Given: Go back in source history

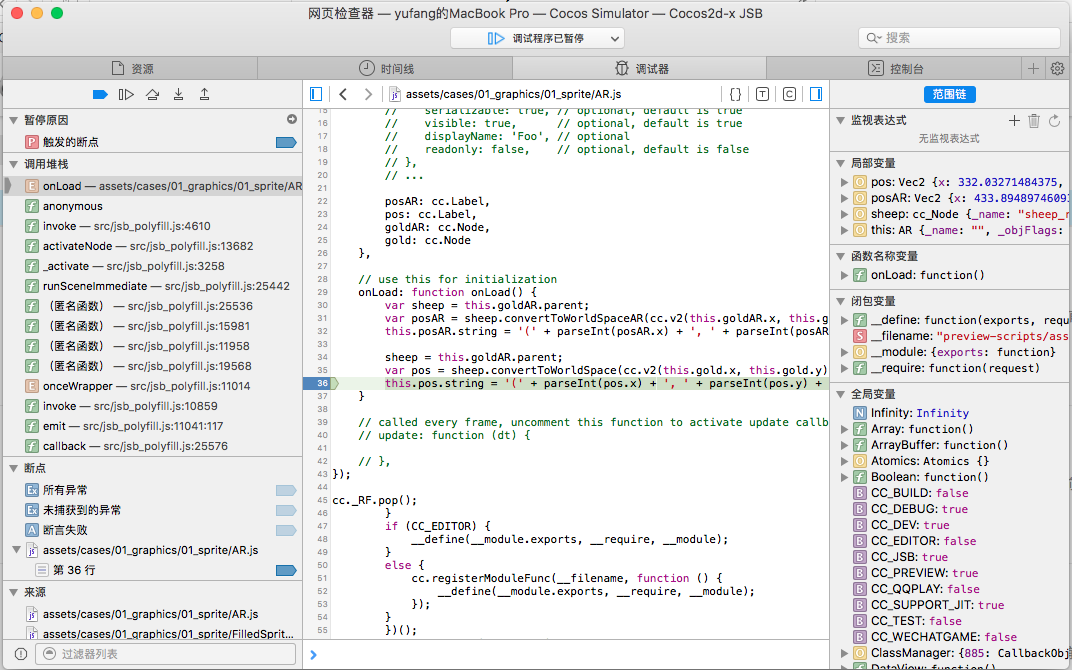Looking at the screenshot, I should (x=343, y=94).
